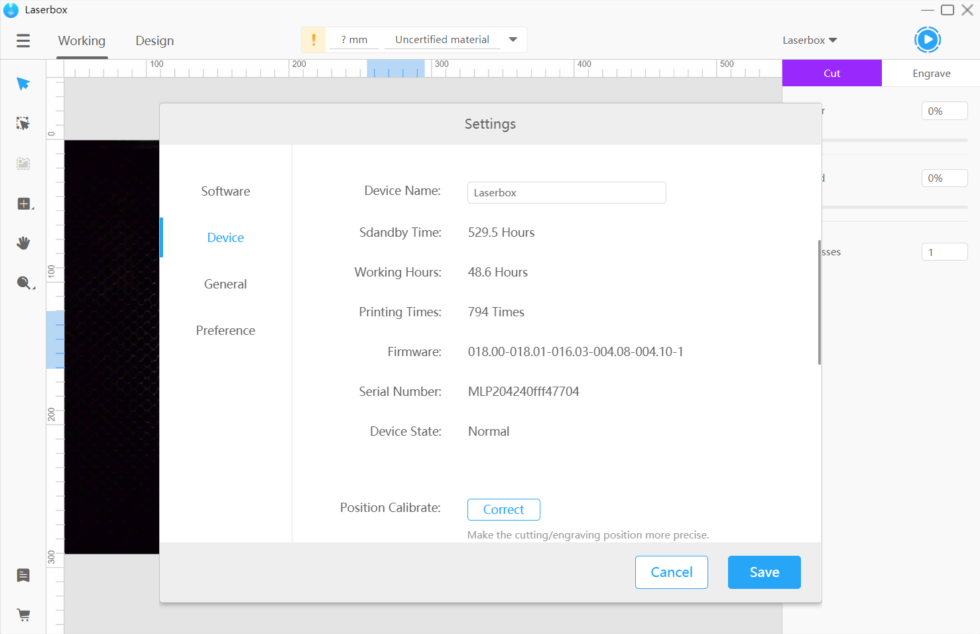Click the 48.6 Hours working value

pos(498,272)
